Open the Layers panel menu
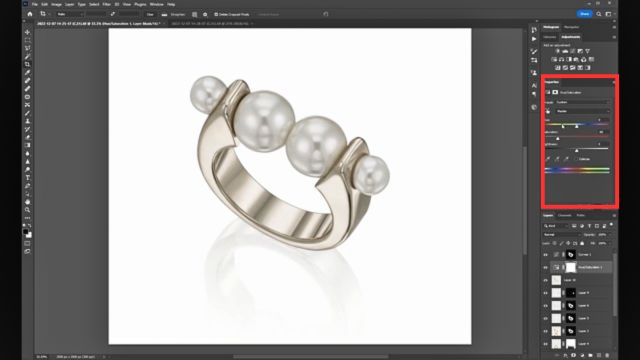This screenshot has width=640, height=360. (x=614, y=216)
